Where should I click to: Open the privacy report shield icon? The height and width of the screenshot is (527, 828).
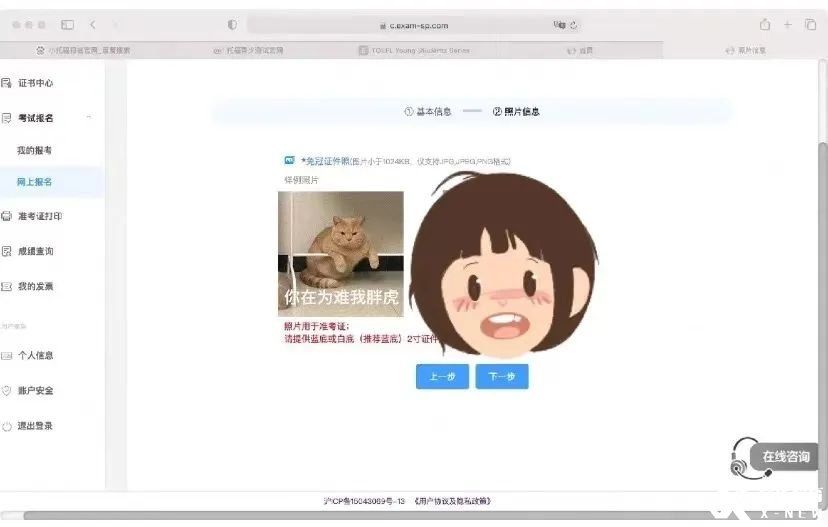[232, 25]
